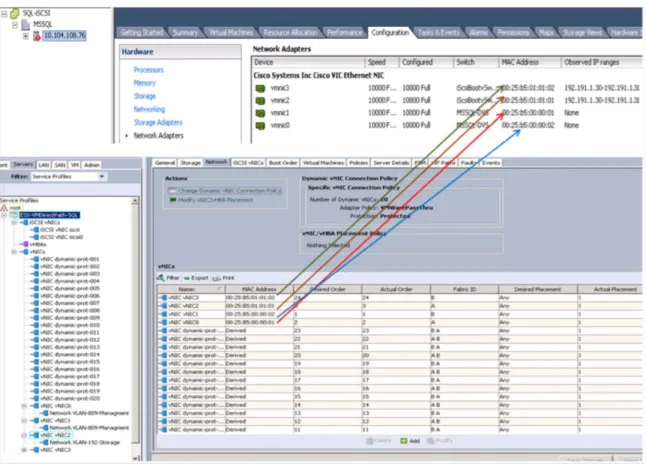Click the Change Dynamic vNIC Connection Policy icon
Image resolution: width=646 pixels, height=473 pixels.
(x=172, y=191)
